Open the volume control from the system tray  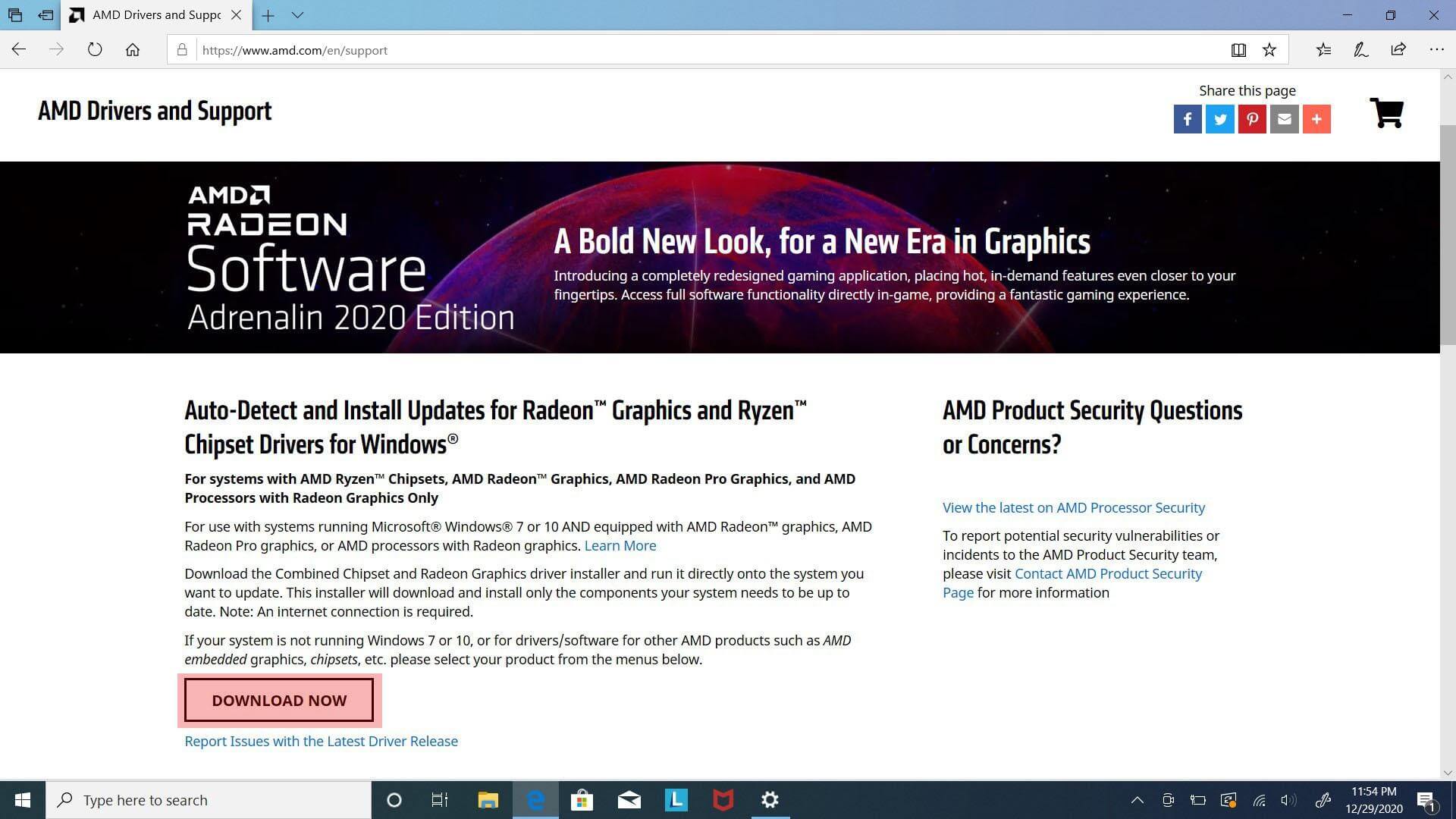[1290, 800]
